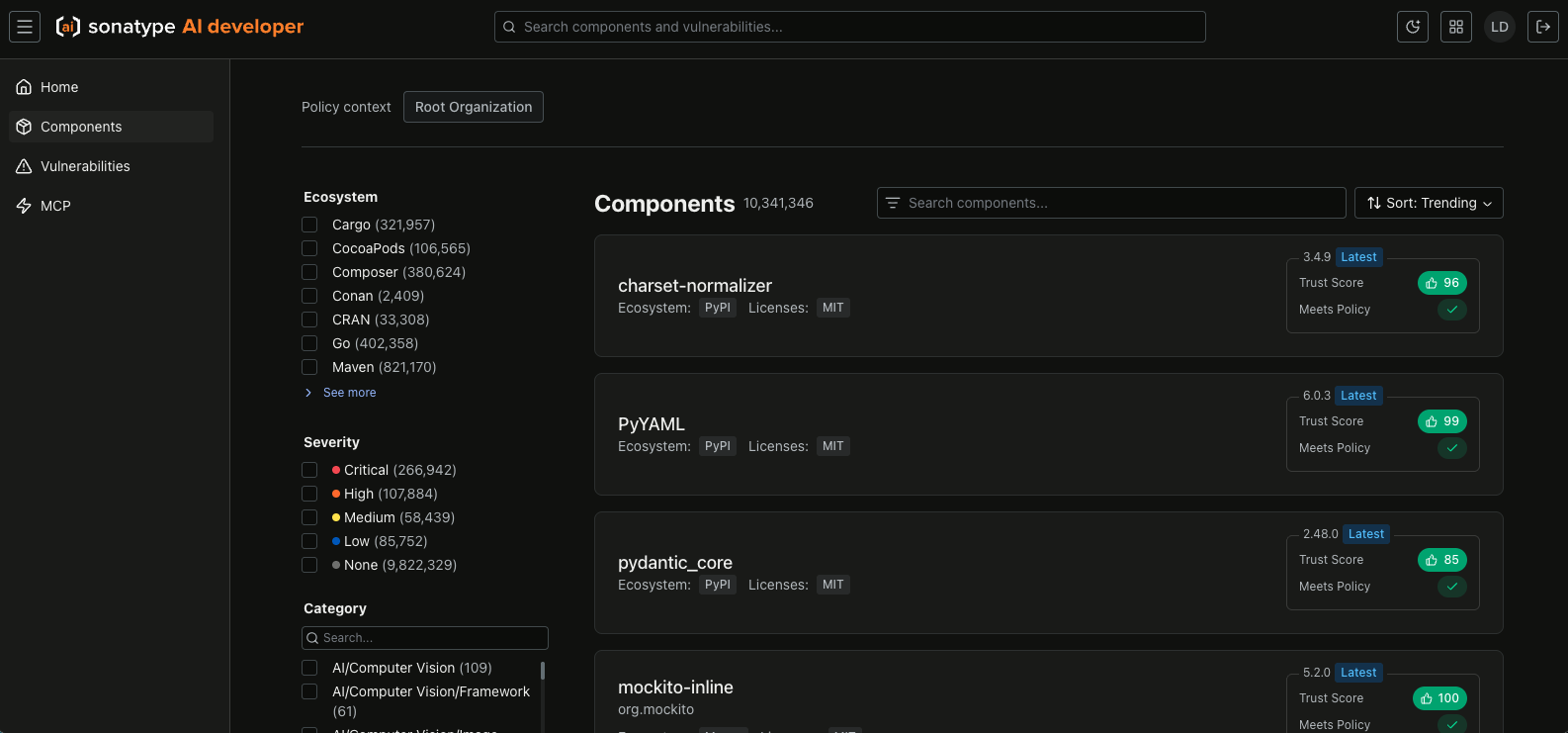Click the Sonatype AI developer logo

(x=180, y=27)
